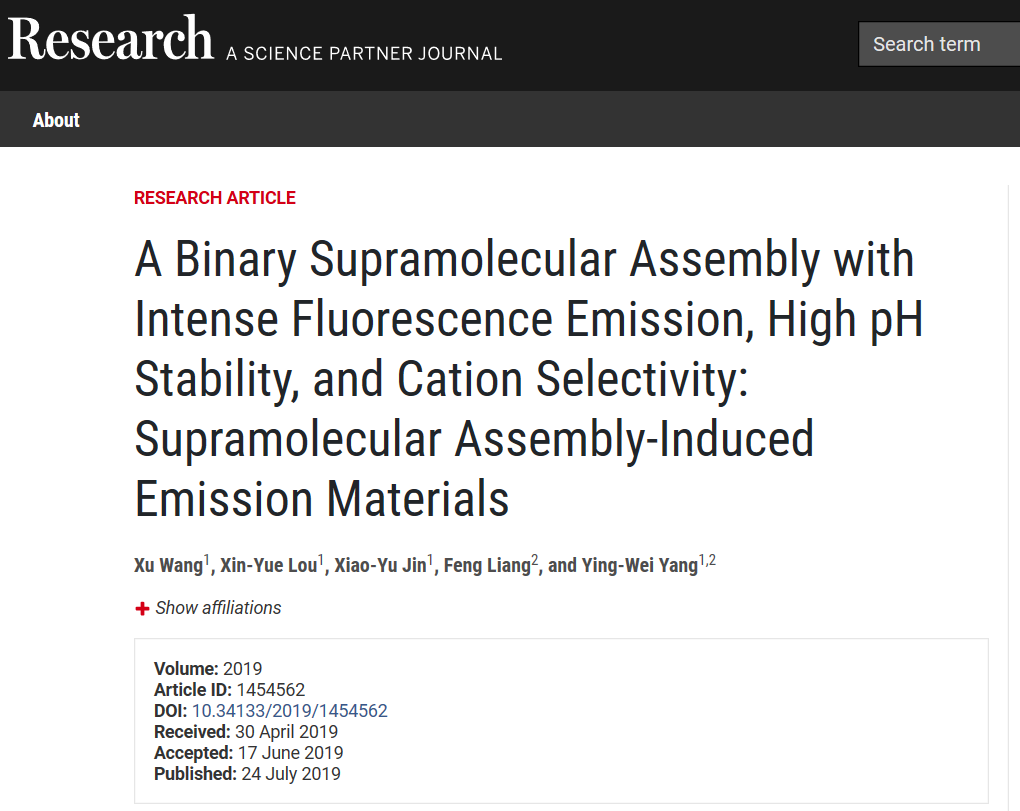Select author Xiao-Yu Jin
Viewport: 1020px width, 811px height.
tap(381, 566)
